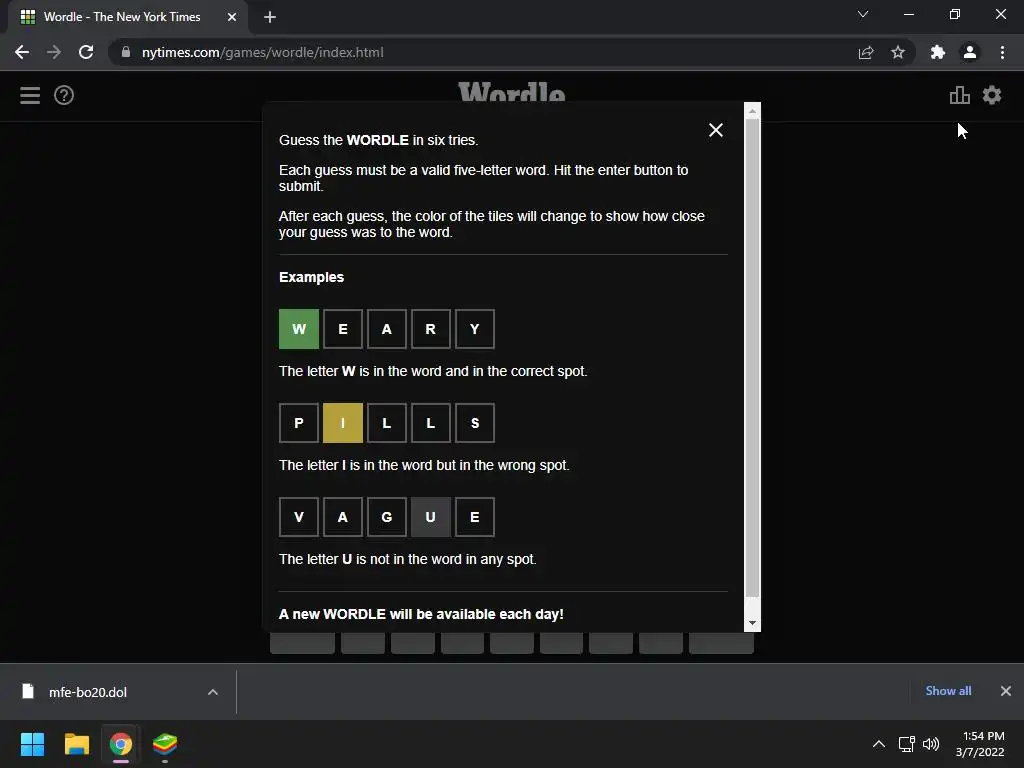This screenshot has width=1024, height=768.
Task: Click the browser forward arrow
Action: (54, 52)
